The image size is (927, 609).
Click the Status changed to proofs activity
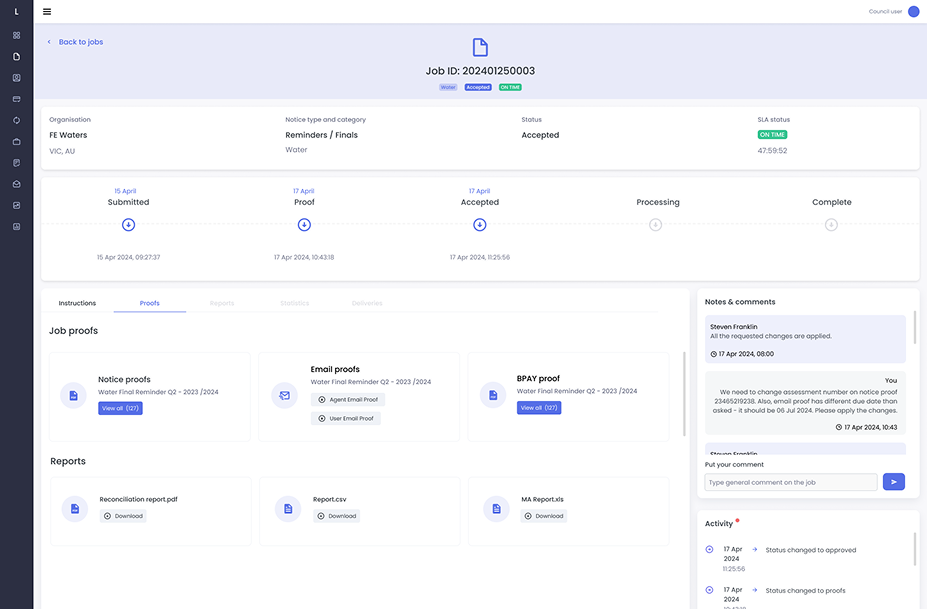(805, 591)
